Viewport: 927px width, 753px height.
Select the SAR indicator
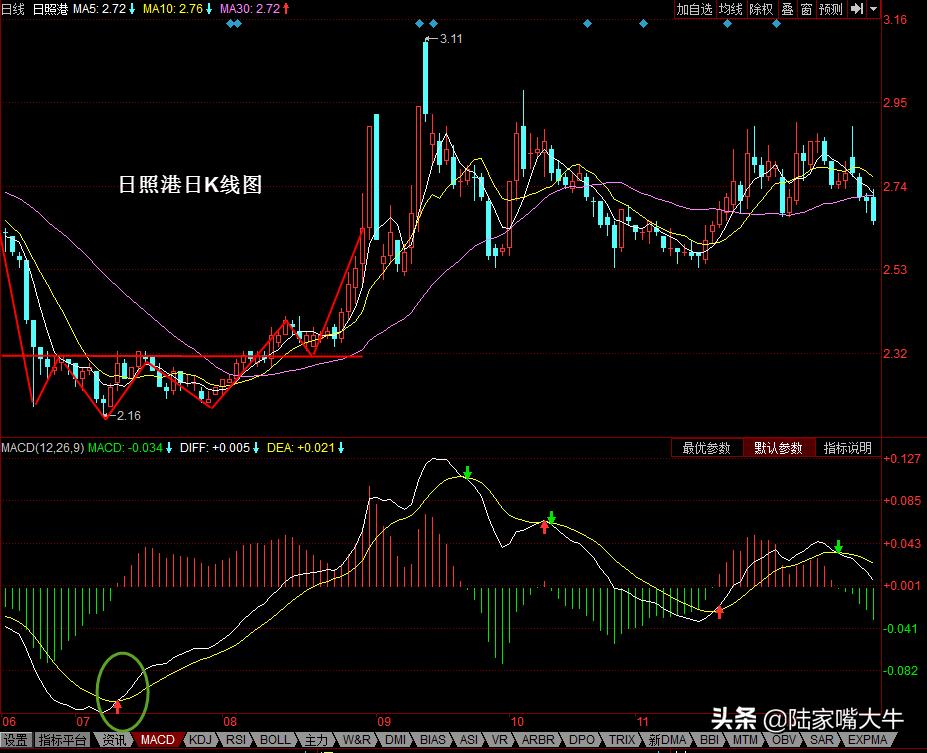[x=823, y=740]
